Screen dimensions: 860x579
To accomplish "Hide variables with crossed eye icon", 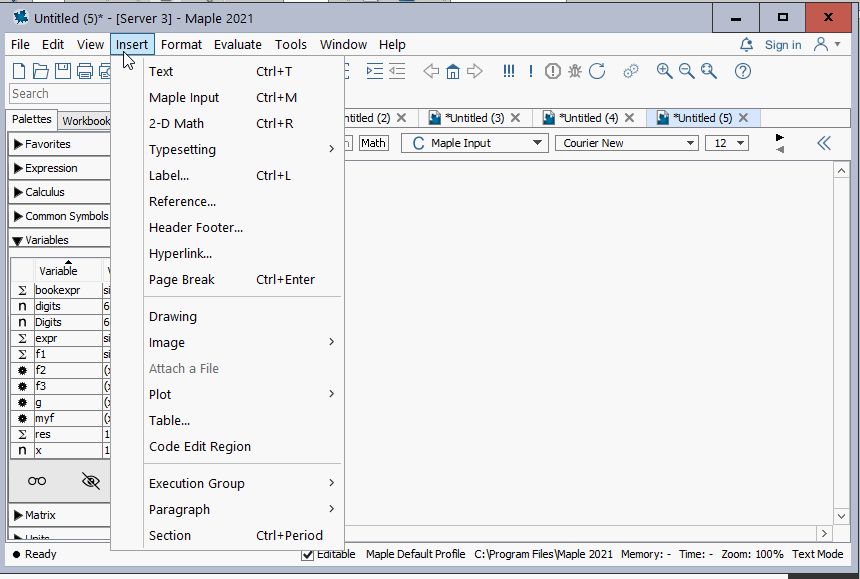I will 90,481.
